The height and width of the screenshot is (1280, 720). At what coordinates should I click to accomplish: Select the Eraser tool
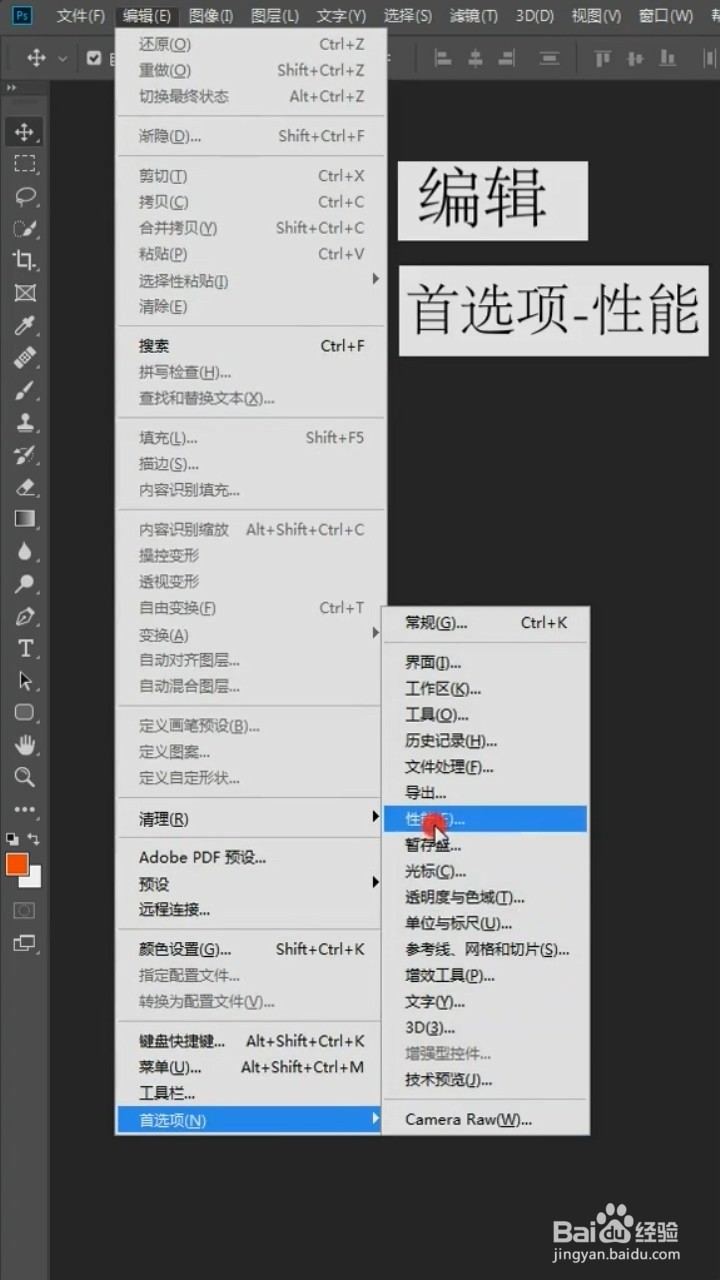click(25, 487)
